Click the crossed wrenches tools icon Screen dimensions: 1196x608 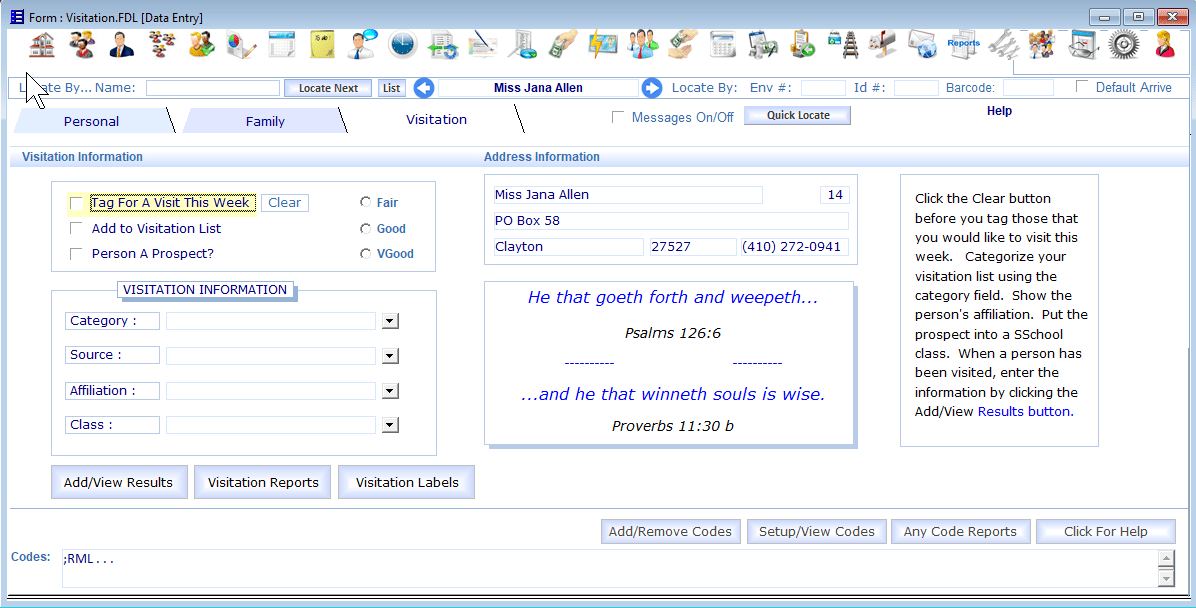tap(1003, 45)
